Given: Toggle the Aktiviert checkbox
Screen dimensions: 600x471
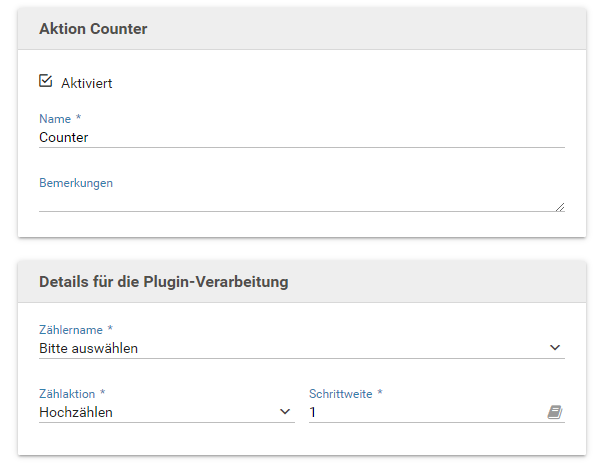Looking at the screenshot, I should (x=45, y=81).
